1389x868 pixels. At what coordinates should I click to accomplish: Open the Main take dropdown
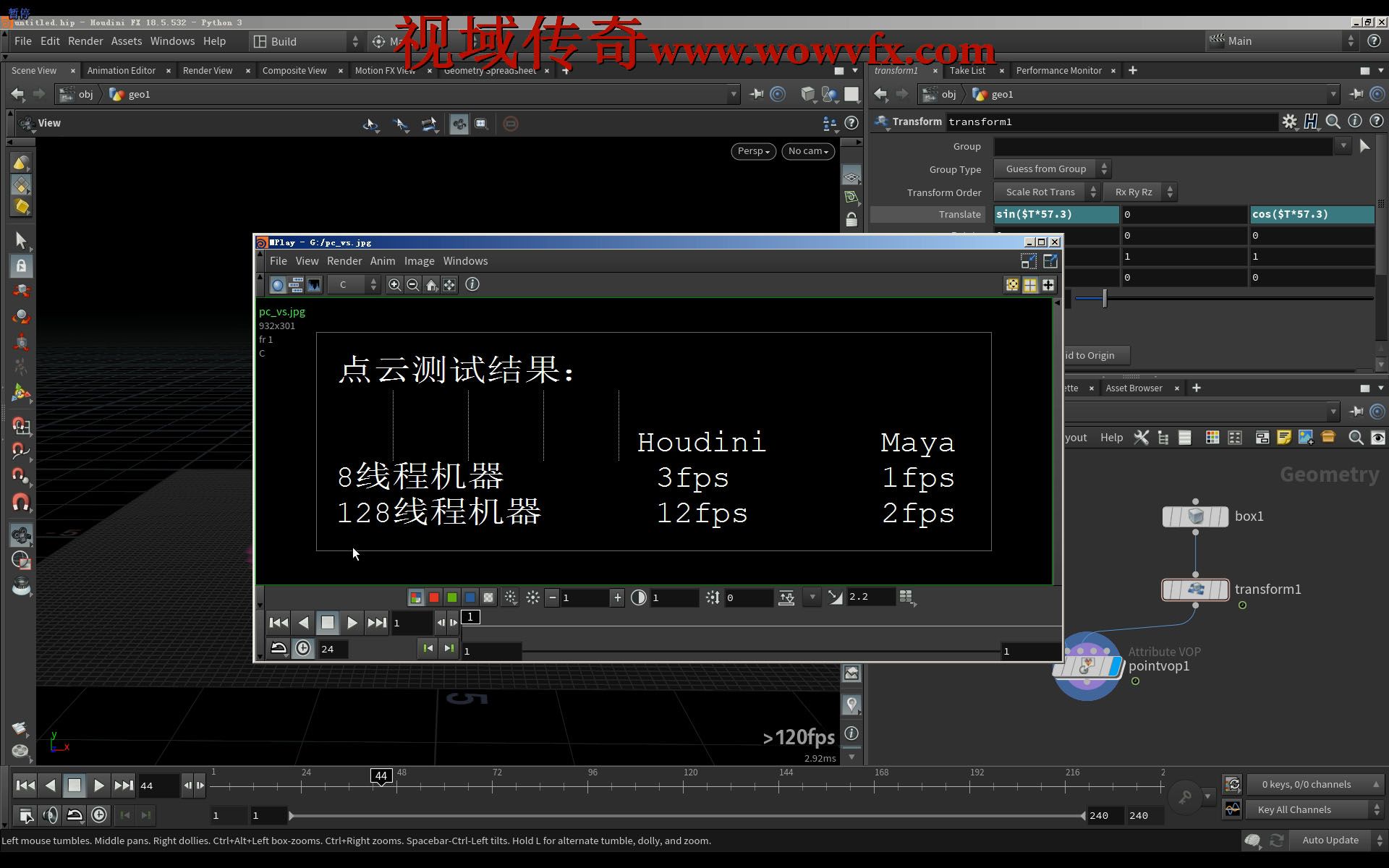(x=1283, y=41)
